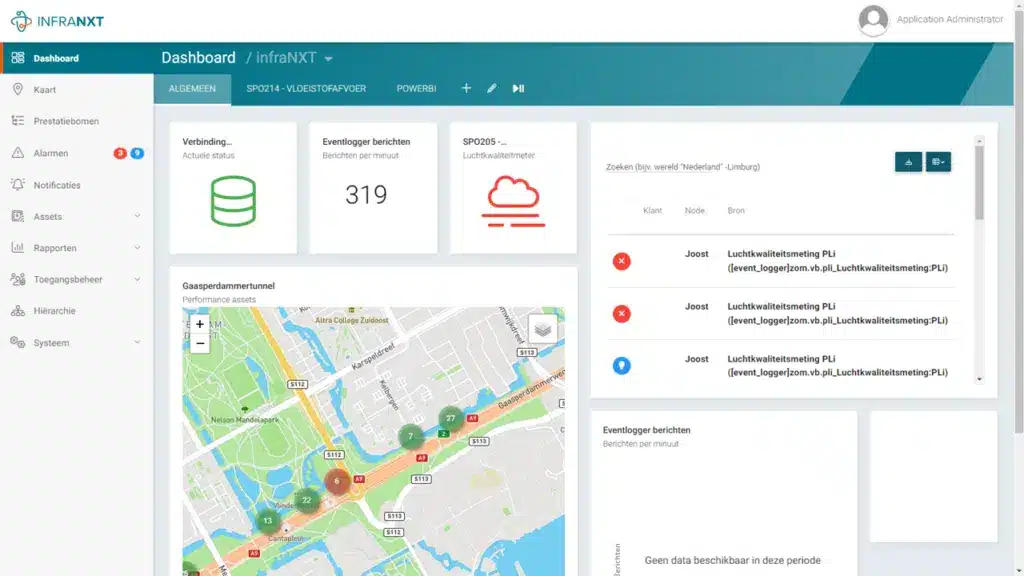This screenshot has height=576, width=1024.
Task: Open the column settings dropdown in alarm table
Action: [x=938, y=162]
